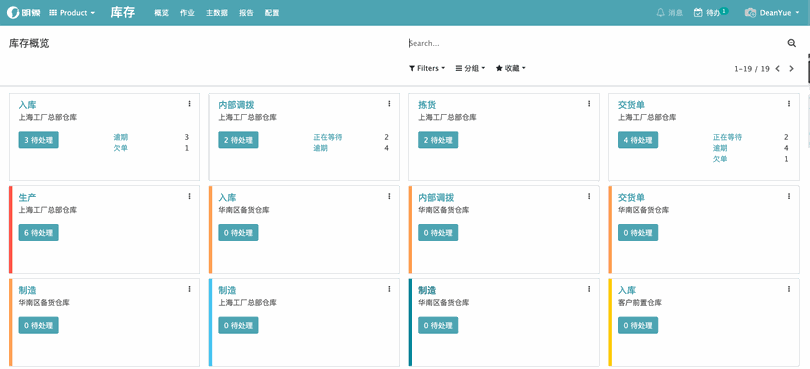Viewport: 810px width, 369px height.
Task: Open kebab menu of 入库 客户前置仓库 card
Action: click(x=789, y=289)
